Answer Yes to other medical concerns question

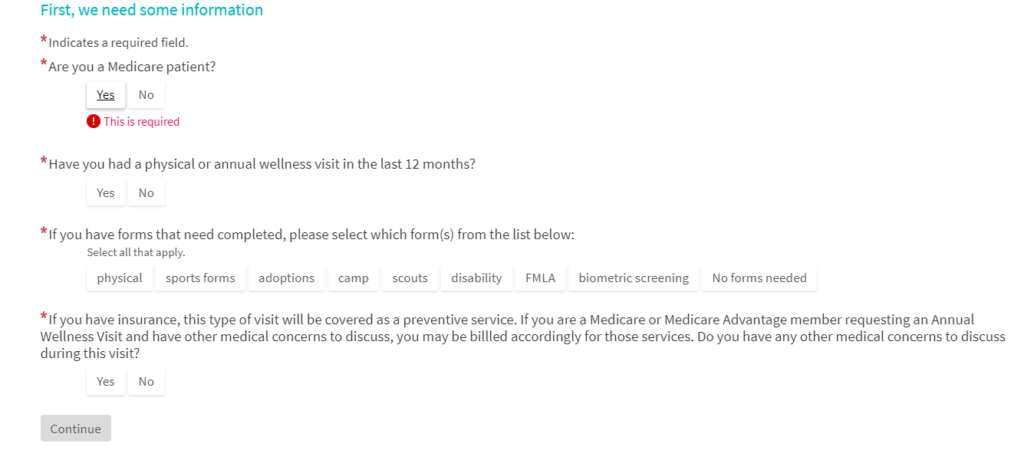(x=105, y=382)
